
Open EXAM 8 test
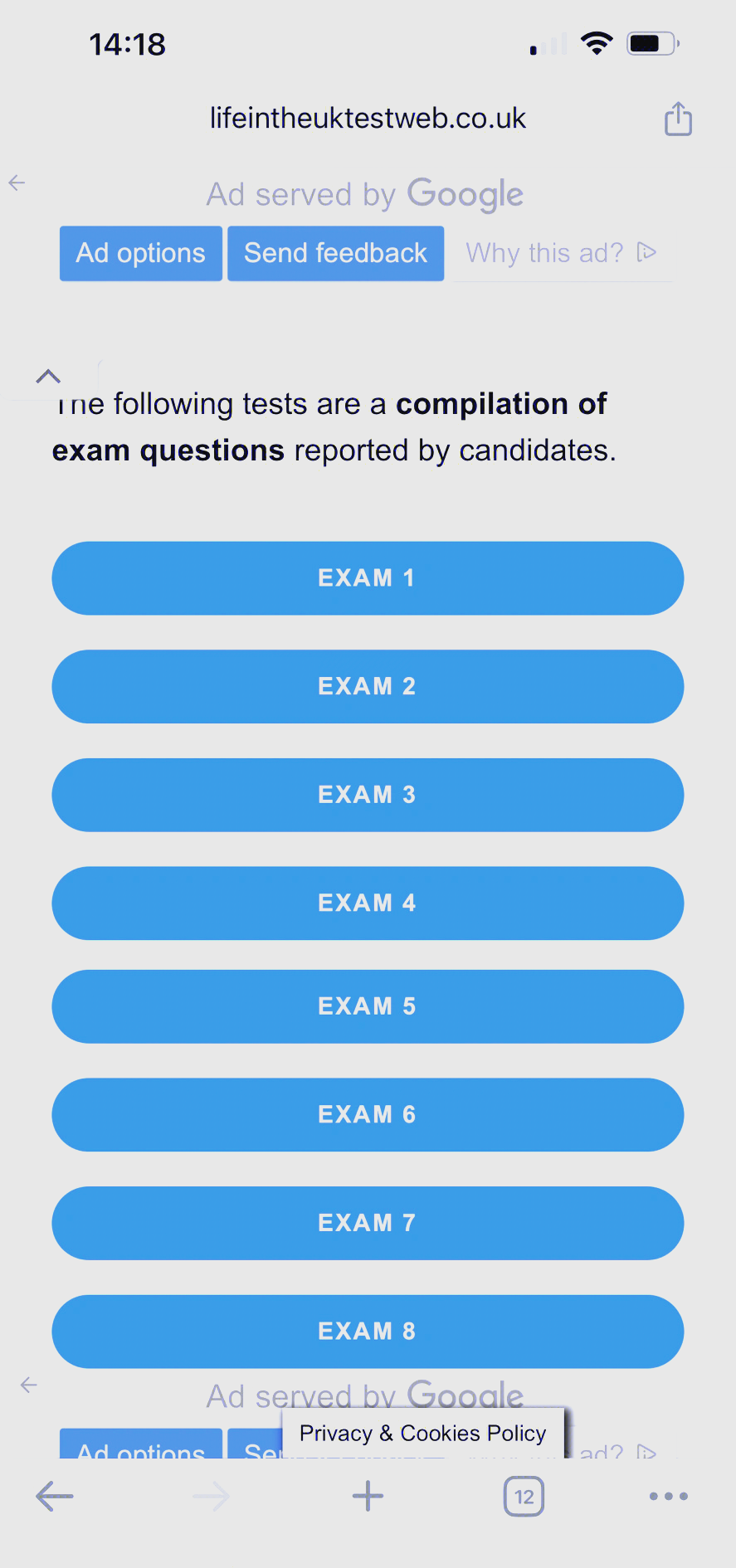click(368, 1332)
